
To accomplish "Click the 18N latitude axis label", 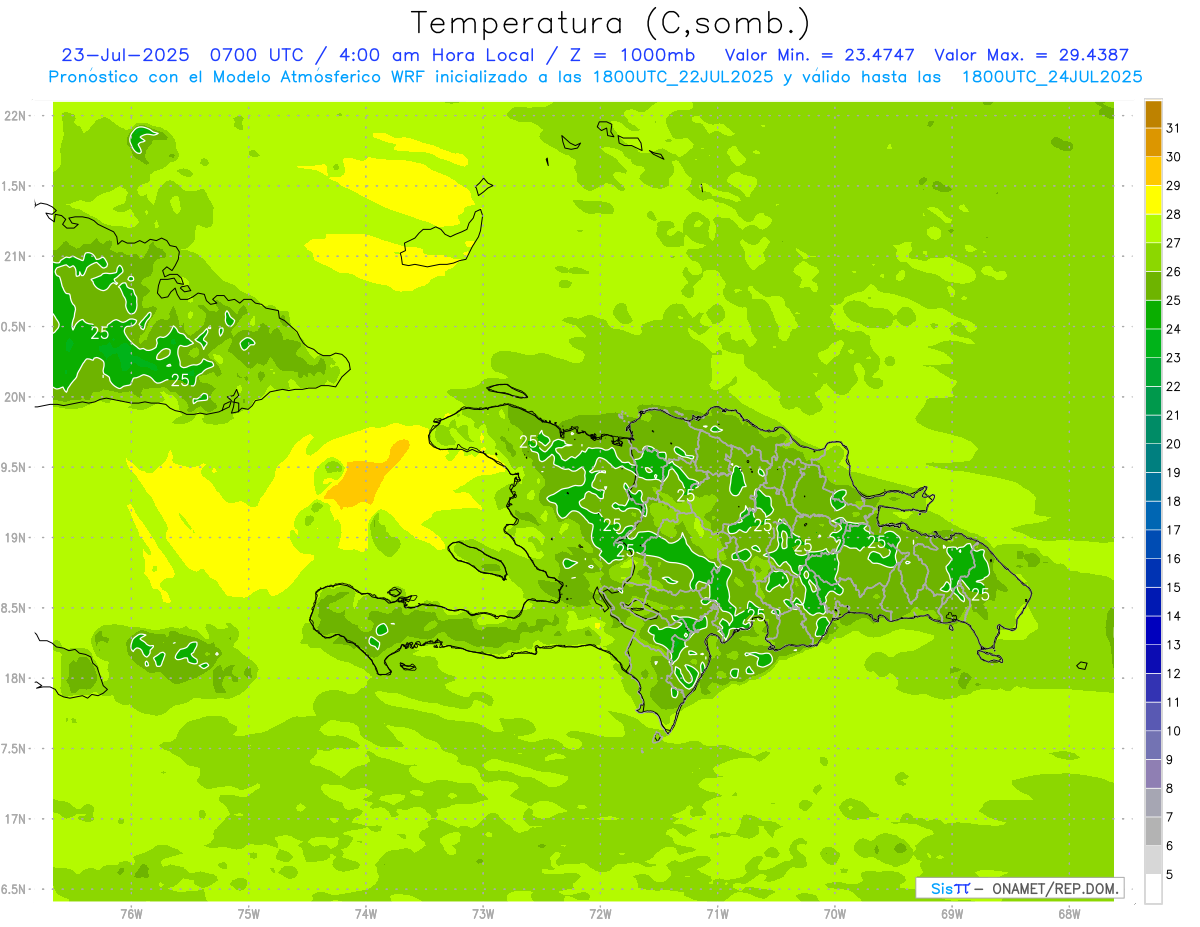I will coord(15,678).
